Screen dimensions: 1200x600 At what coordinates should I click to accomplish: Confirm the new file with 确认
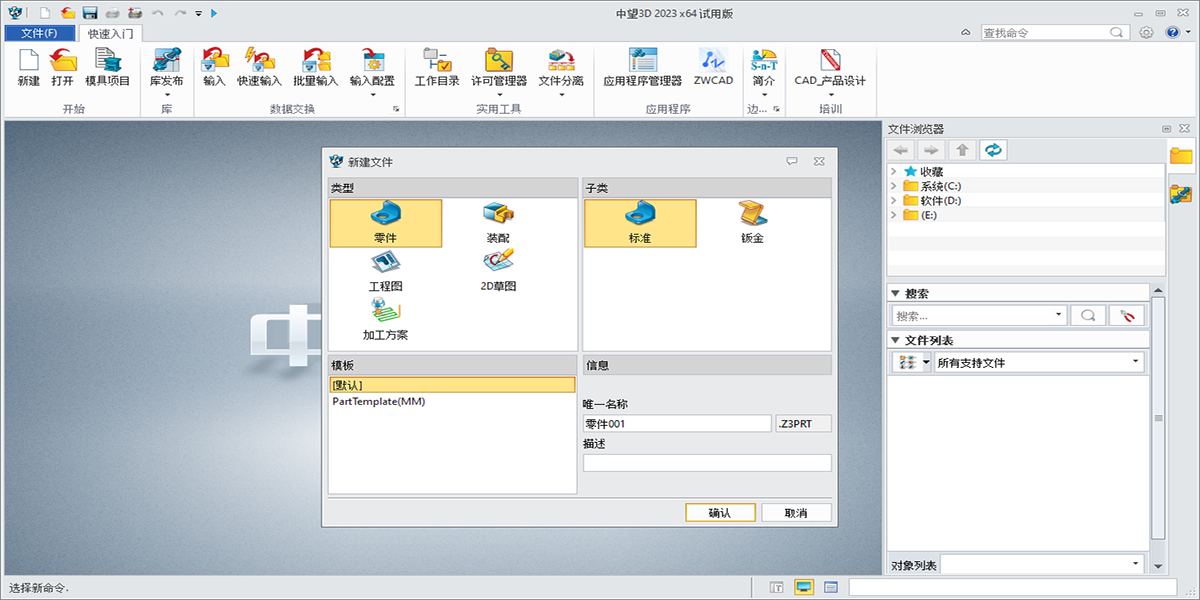click(x=720, y=512)
